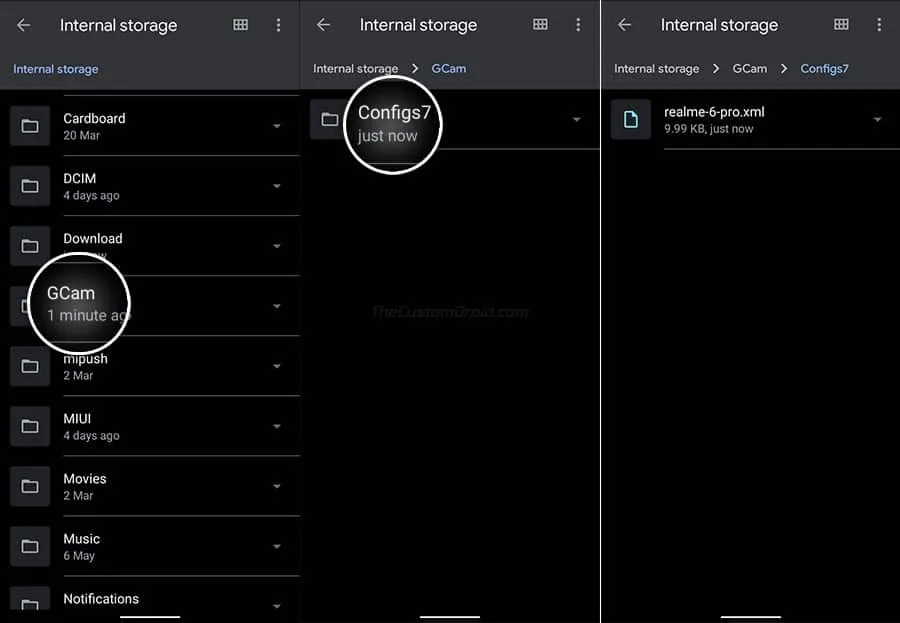Image resolution: width=900 pixels, height=623 pixels.
Task: Tap the folder icon beside Configs7
Action: click(x=328, y=119)
